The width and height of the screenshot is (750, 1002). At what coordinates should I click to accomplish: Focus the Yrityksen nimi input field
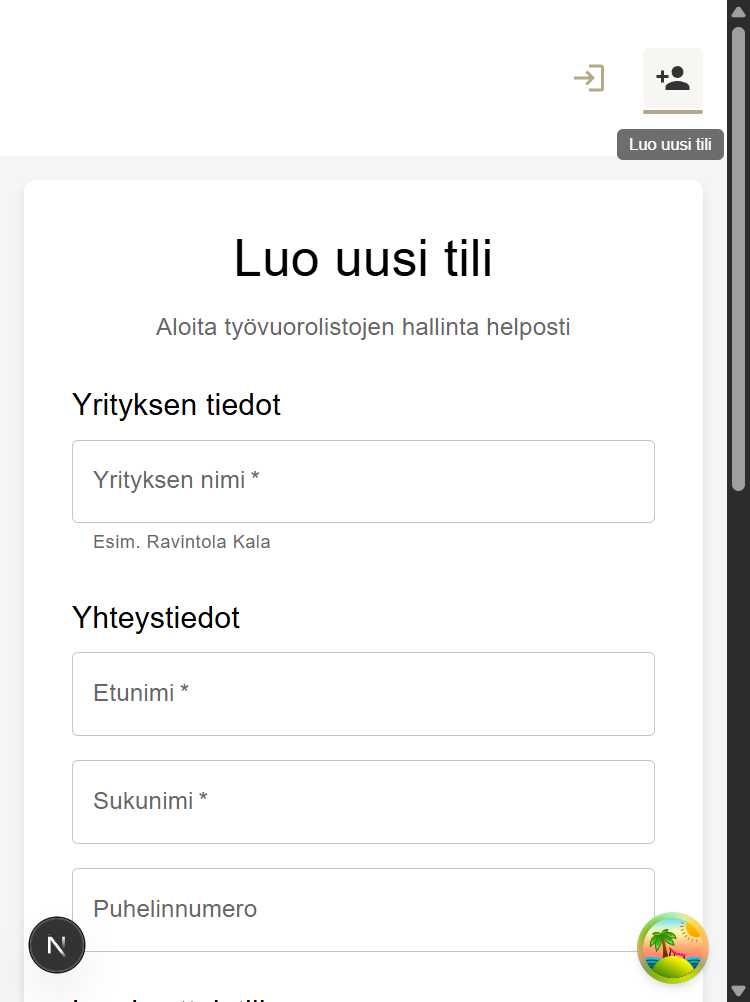coord(364,481)
